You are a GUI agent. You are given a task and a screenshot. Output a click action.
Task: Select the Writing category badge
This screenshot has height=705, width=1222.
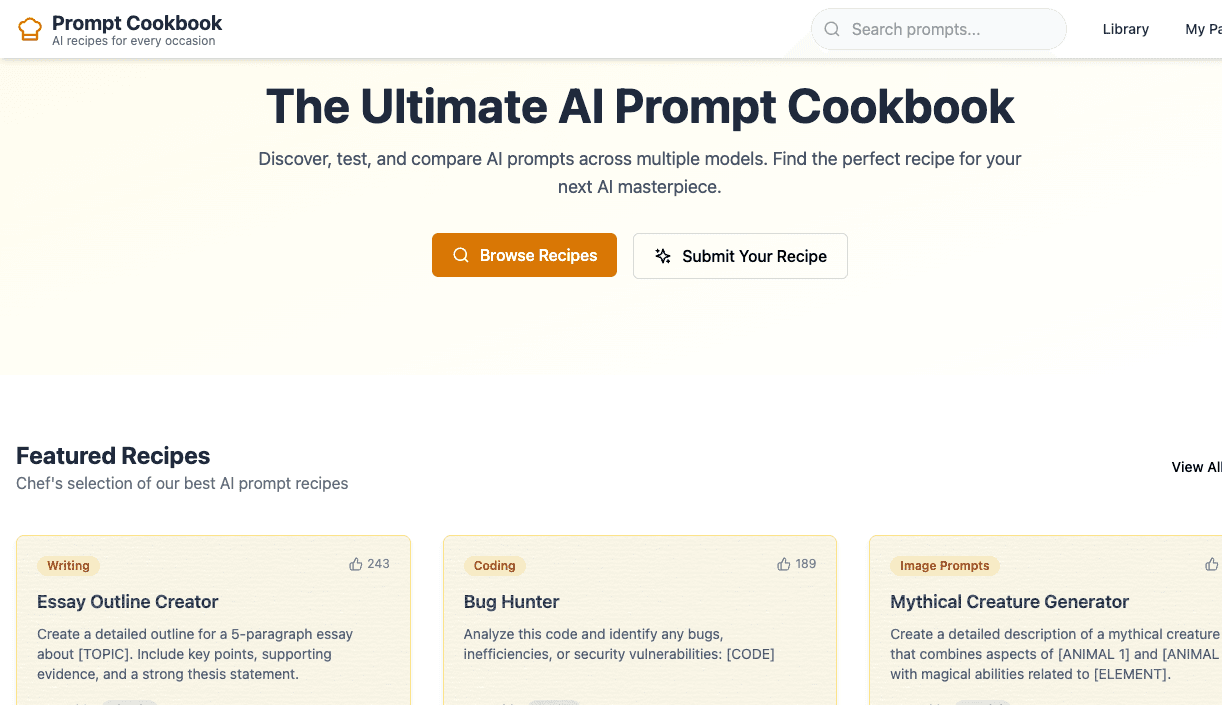pyautogui.click(x=68, y=565)
